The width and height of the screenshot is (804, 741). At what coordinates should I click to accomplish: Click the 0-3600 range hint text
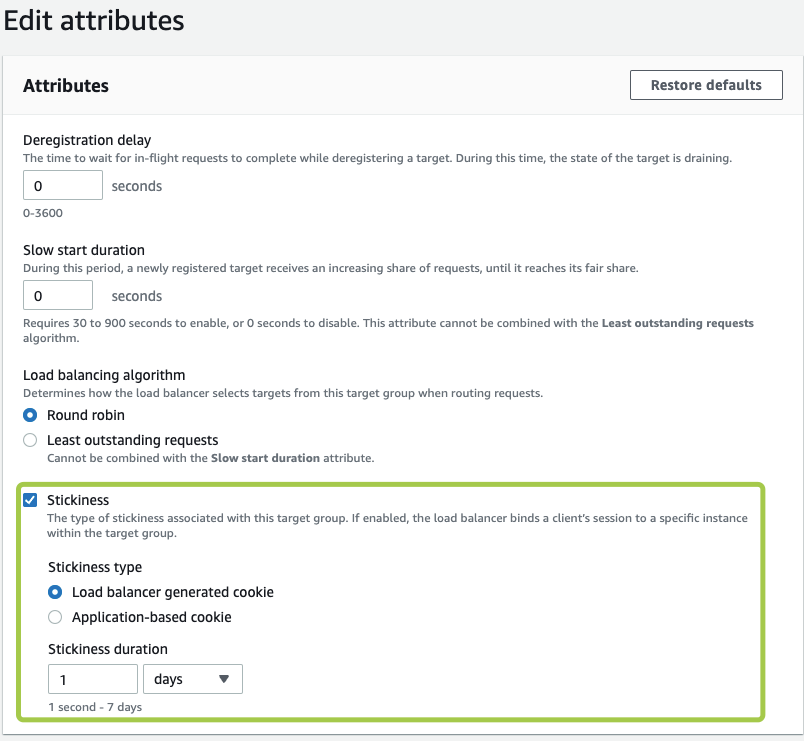point(43,212)
